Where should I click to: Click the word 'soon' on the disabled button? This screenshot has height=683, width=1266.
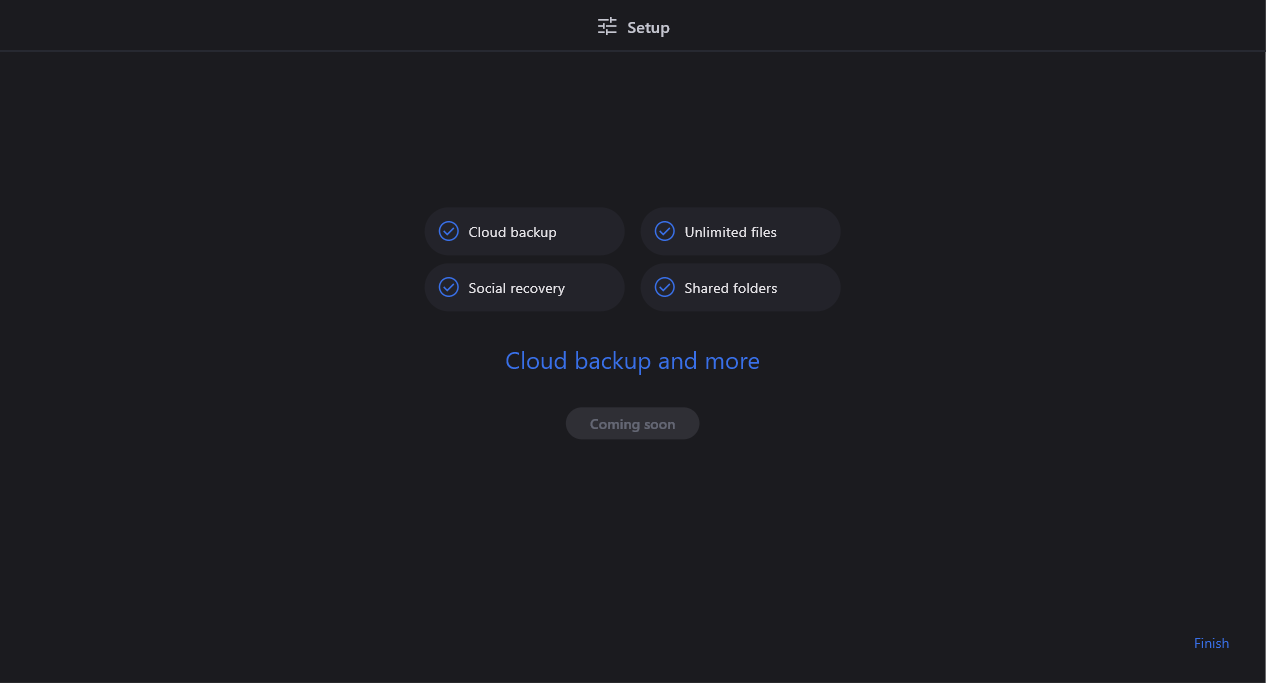(655, 424)
